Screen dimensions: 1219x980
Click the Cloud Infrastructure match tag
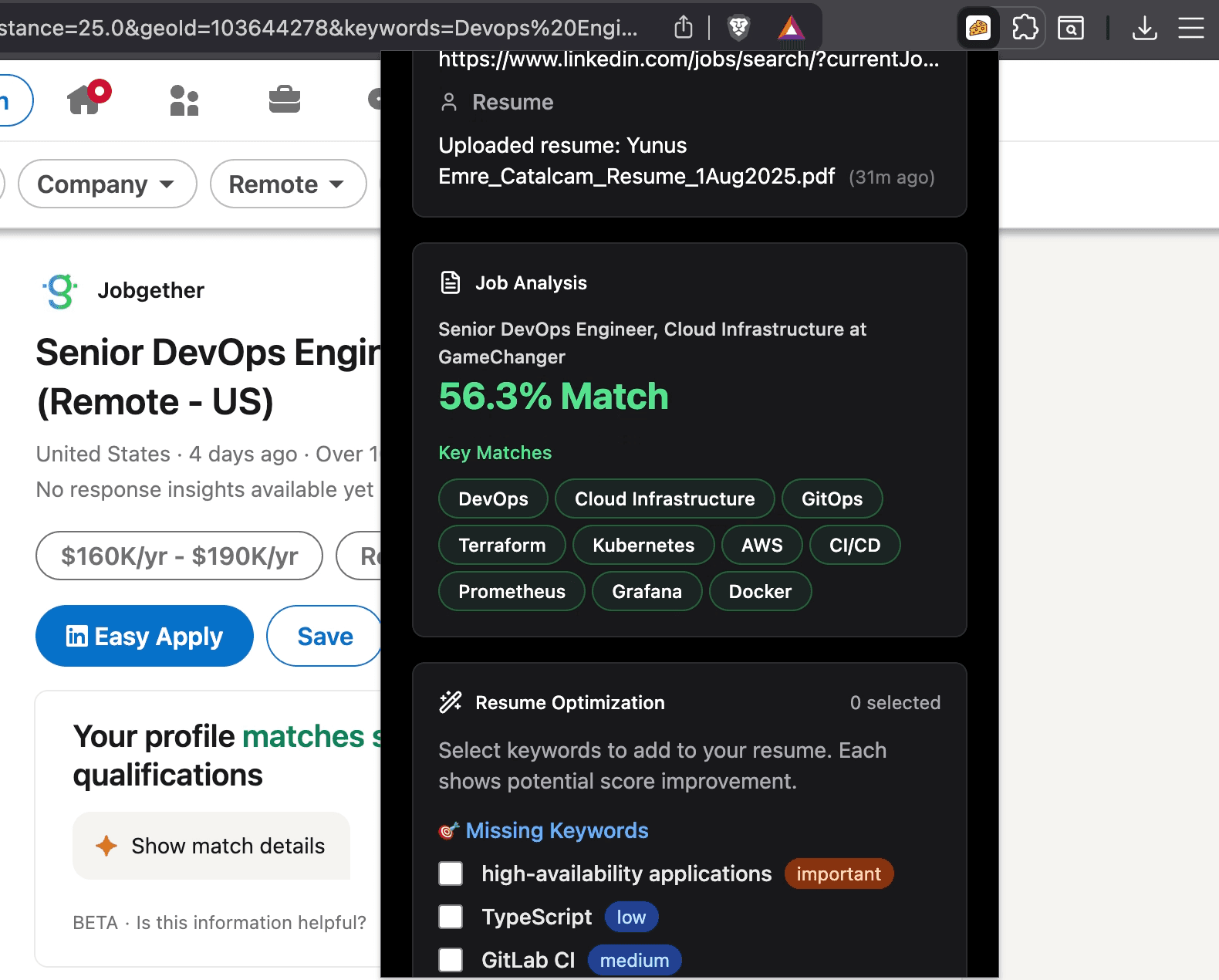pyautogui.click(x=664, y=498)
